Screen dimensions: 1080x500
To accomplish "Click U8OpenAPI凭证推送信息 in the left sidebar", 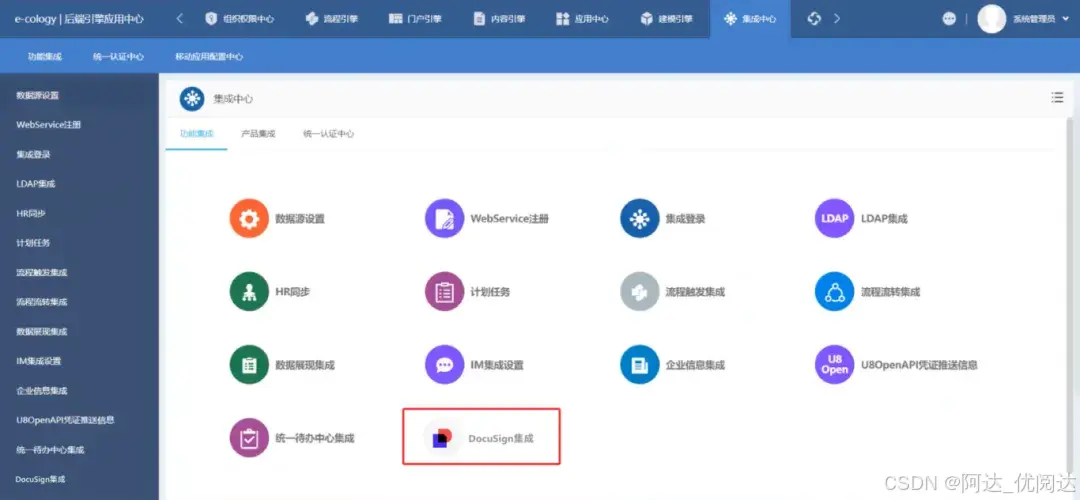I will 65,420.
